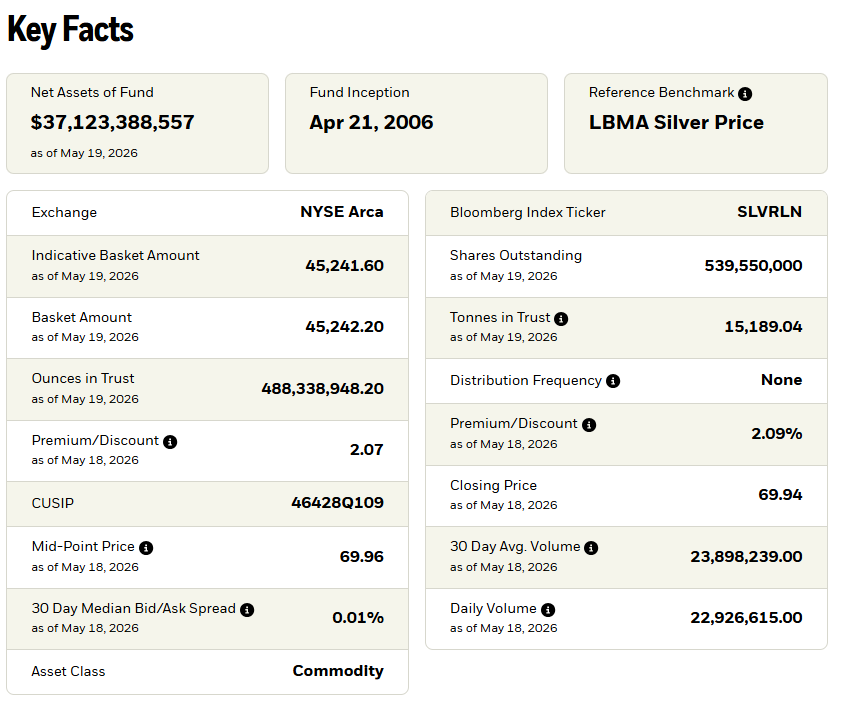Open the Mid-Point Price info icon
The image size is (850, 702).
[146, 548]
